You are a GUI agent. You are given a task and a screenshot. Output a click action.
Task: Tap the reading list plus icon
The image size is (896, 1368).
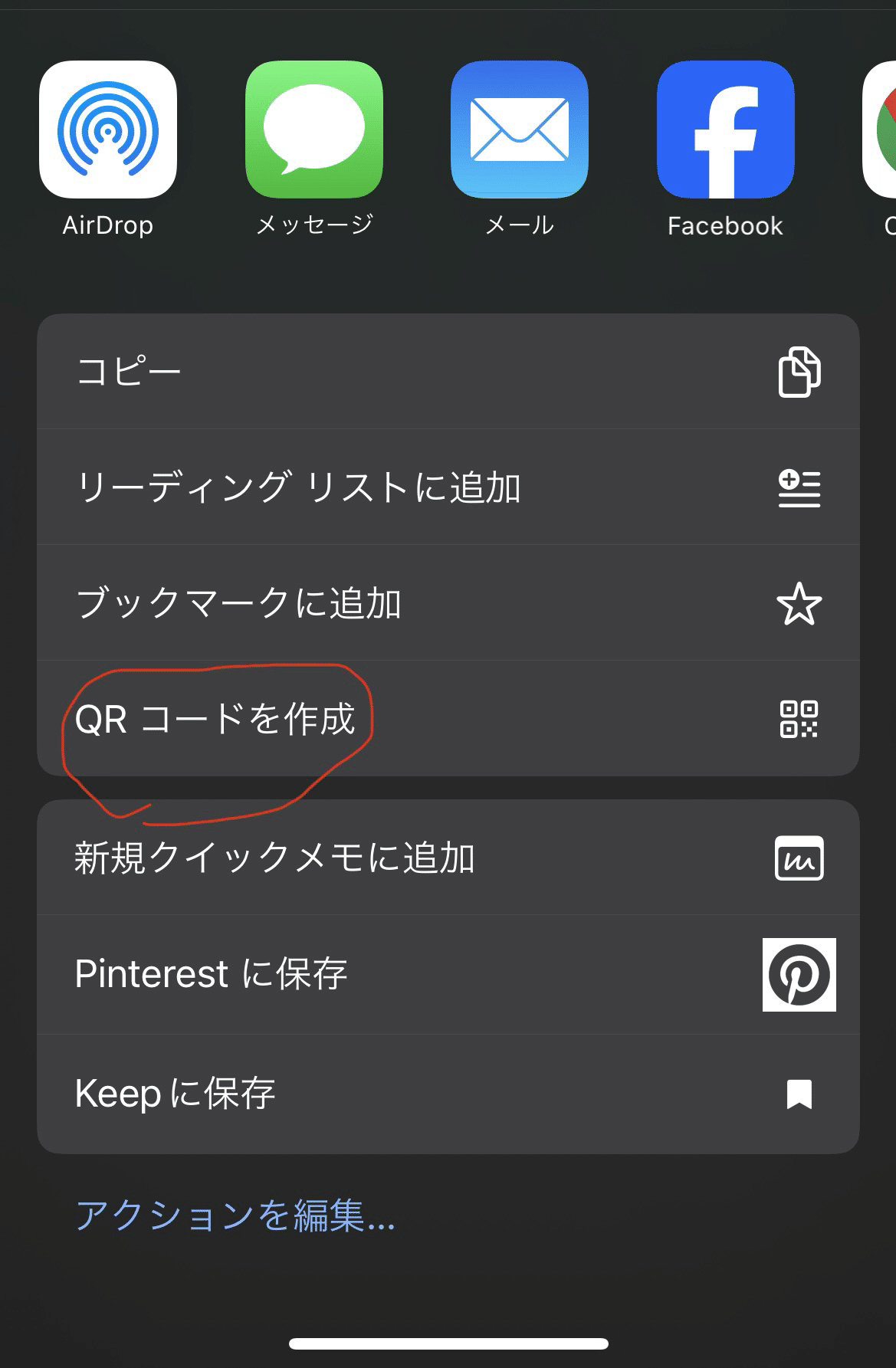pyautogui.click(x=799, y=488)
